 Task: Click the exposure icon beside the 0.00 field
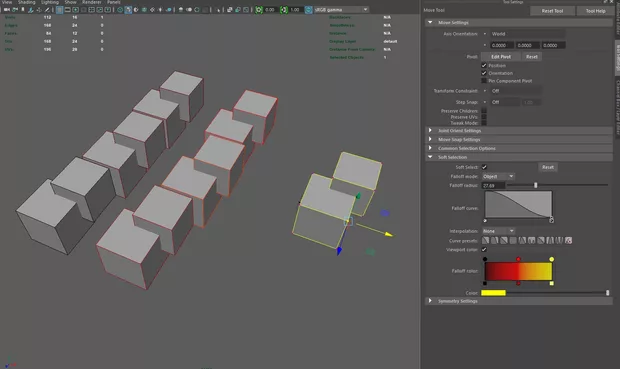(x=259, y=9)
